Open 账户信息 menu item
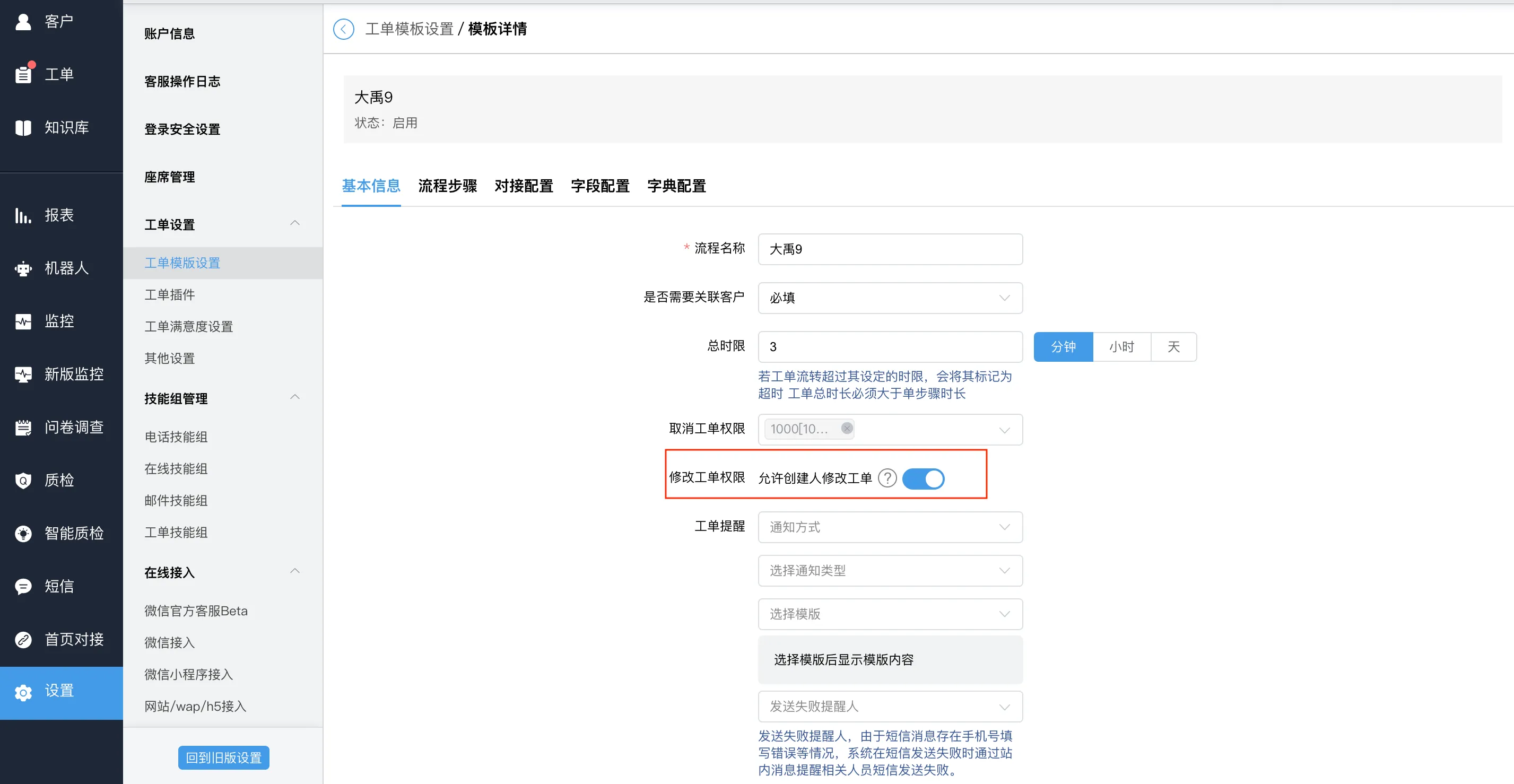Image resolution: width=1514 pixels, height=784 pixels. 169,34
